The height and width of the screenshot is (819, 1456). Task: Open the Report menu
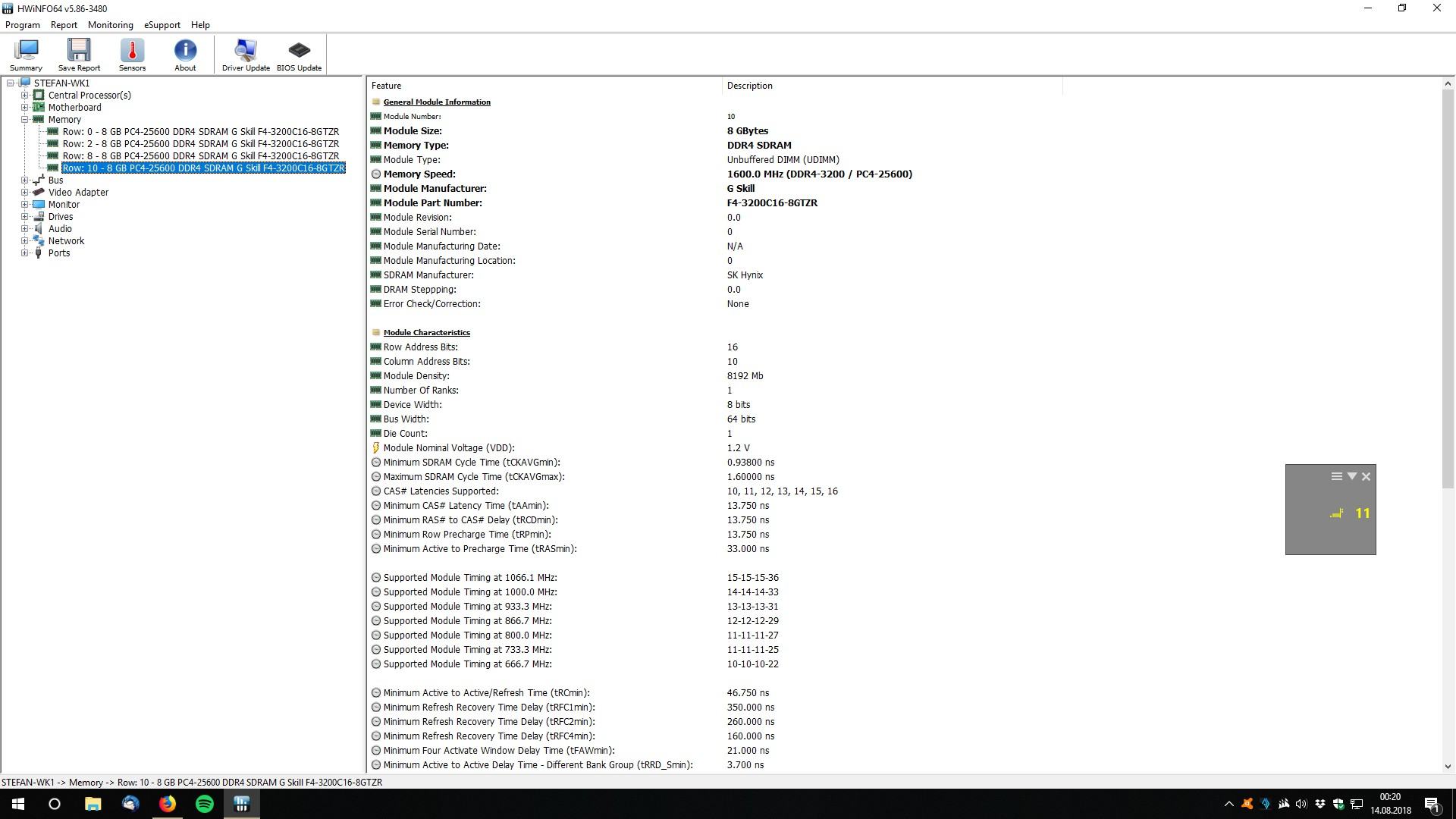pyautogui.click(x=64, y=25)
